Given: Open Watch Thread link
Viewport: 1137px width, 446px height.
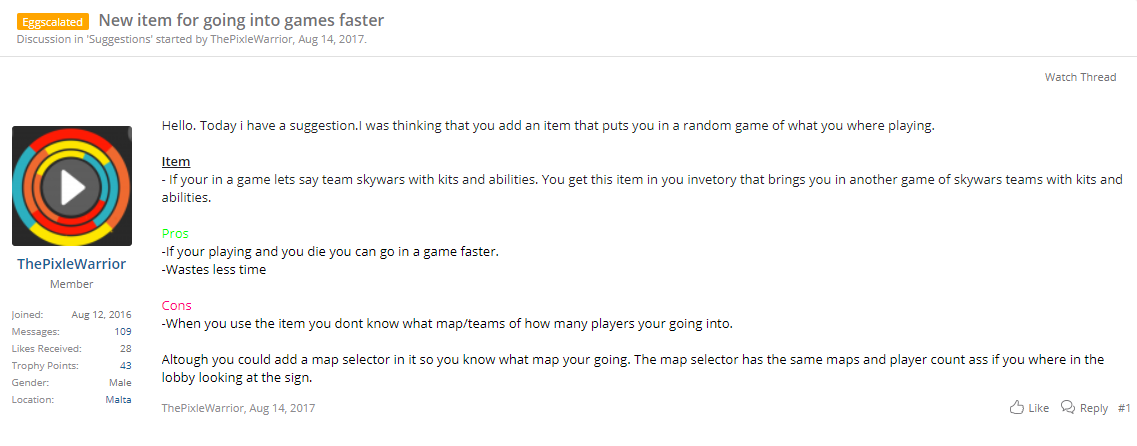Looking at the screenshot, I should 1080,77.
